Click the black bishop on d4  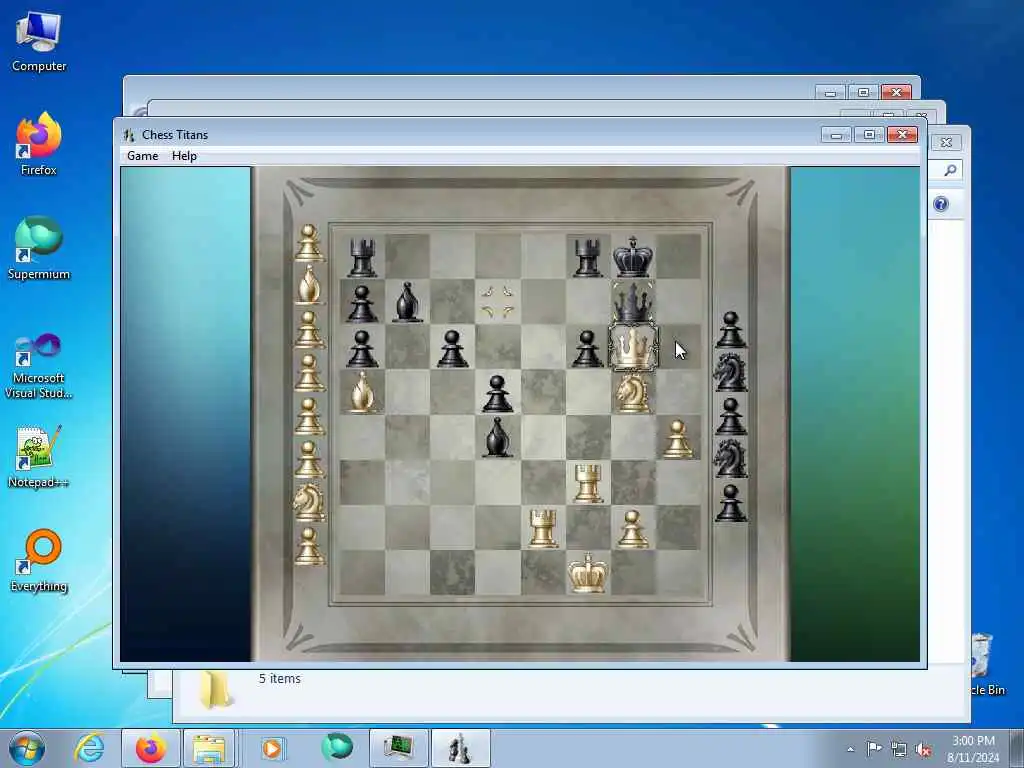click(498, 437)
